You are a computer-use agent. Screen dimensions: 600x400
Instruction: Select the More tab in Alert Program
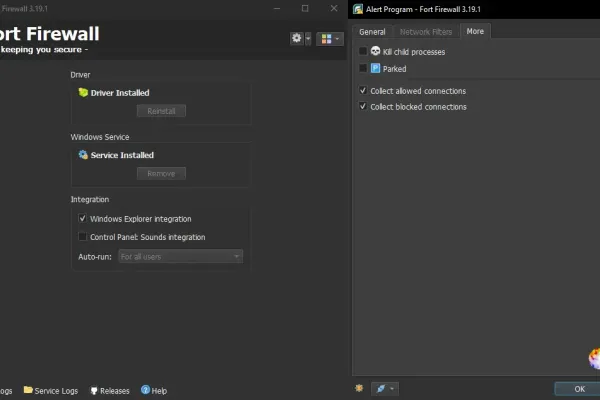[475, 31]
